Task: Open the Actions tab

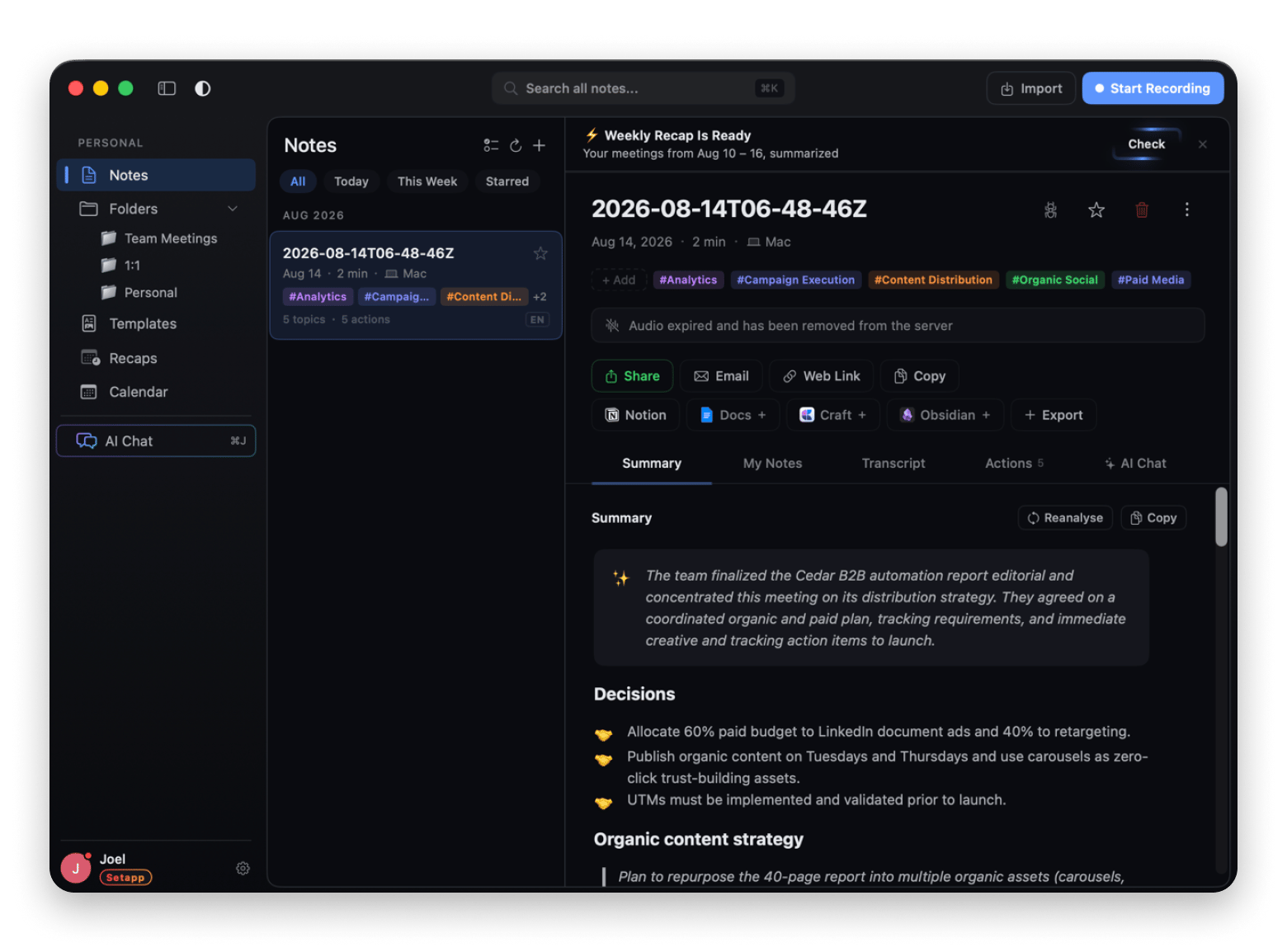Action: [1014, 464]
